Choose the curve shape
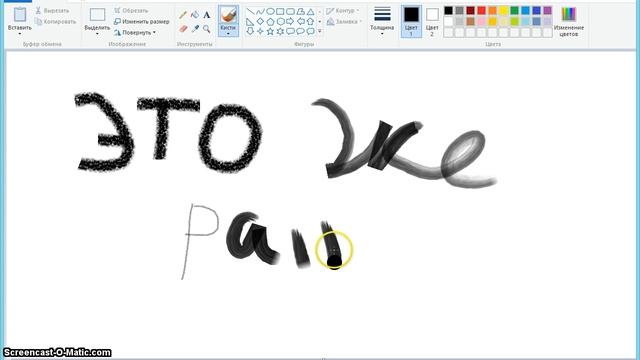This screenshot has width=640, height=360. pyautogui.click(x=260, y=11)
